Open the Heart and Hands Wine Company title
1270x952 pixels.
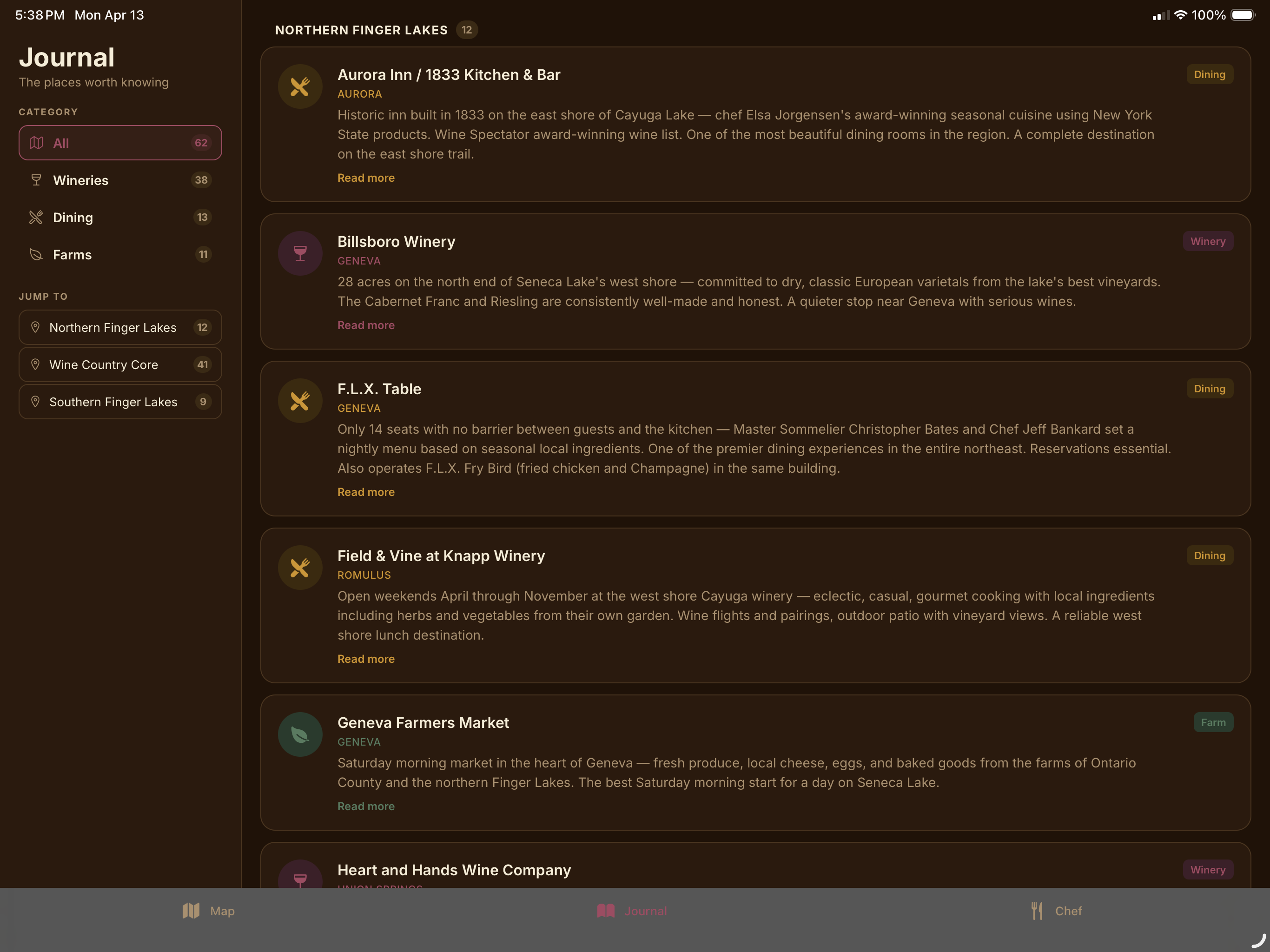454,871
